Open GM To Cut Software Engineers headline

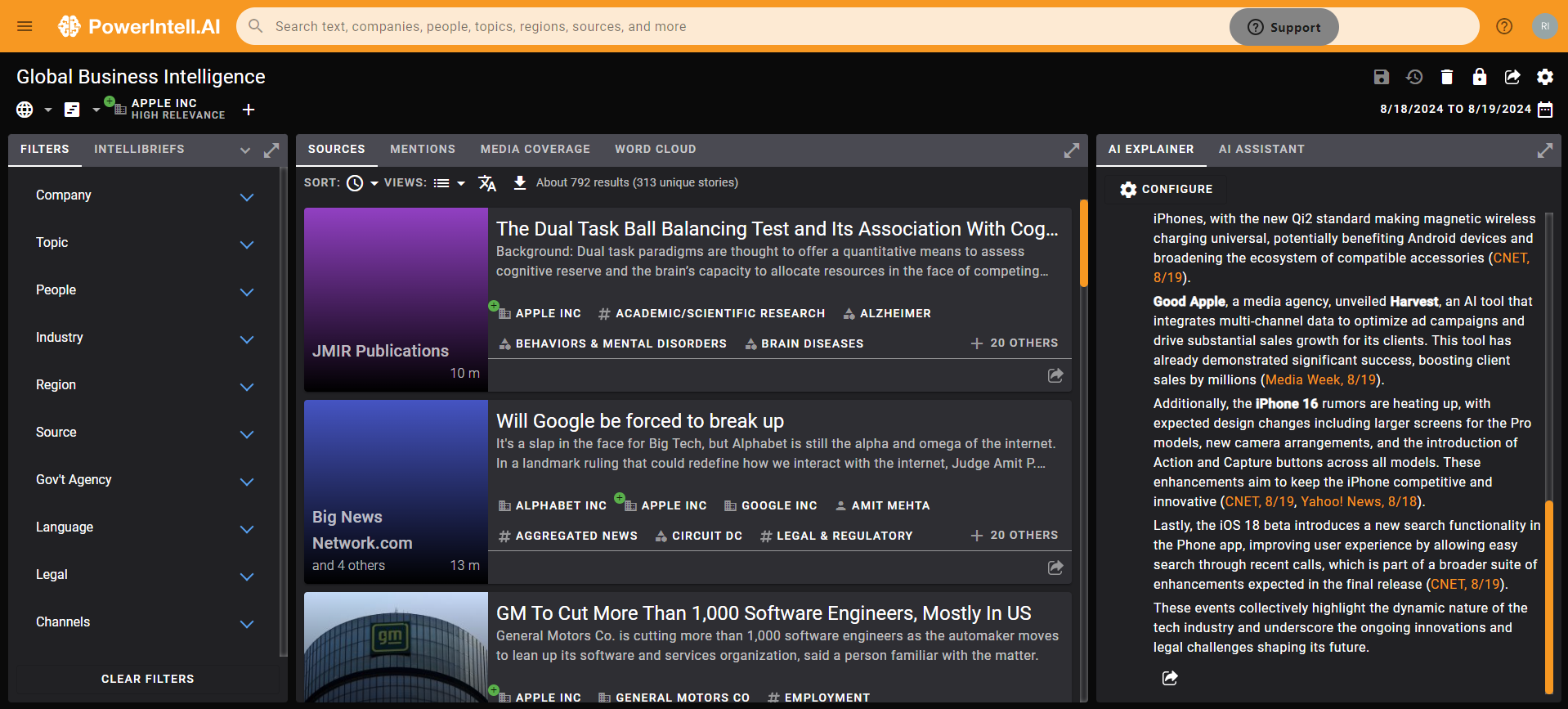tap(764, 613)
